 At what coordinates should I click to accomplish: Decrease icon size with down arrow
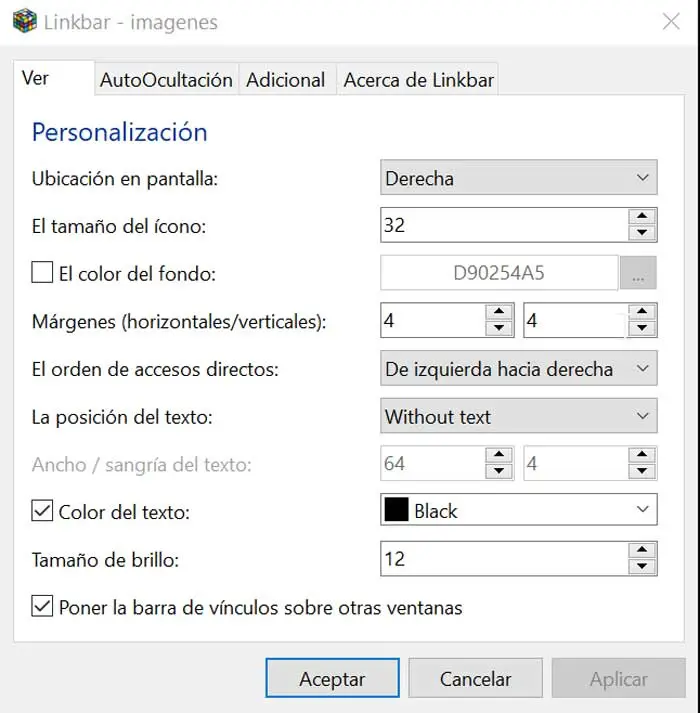tap(642, 233)
